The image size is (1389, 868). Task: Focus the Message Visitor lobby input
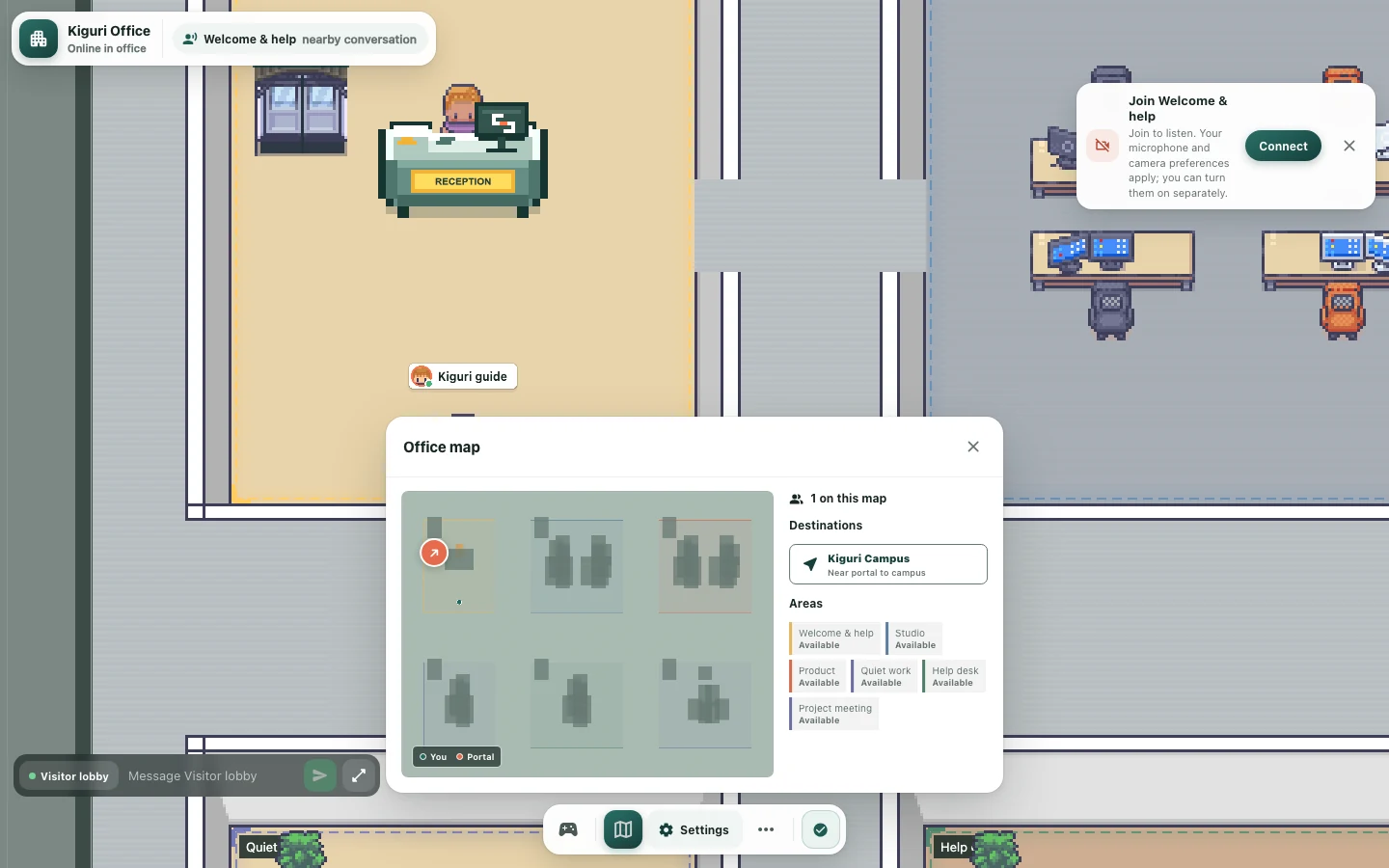(210, 776)
